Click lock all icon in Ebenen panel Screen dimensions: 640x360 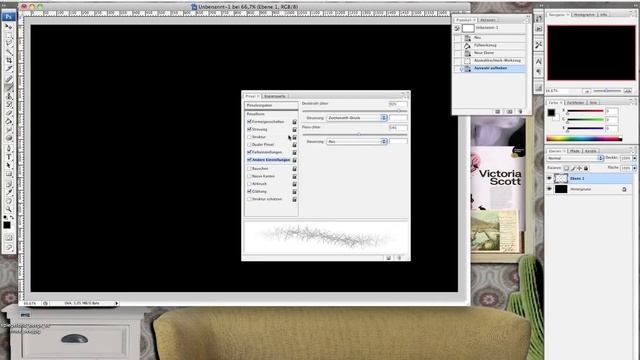(586, 168)
